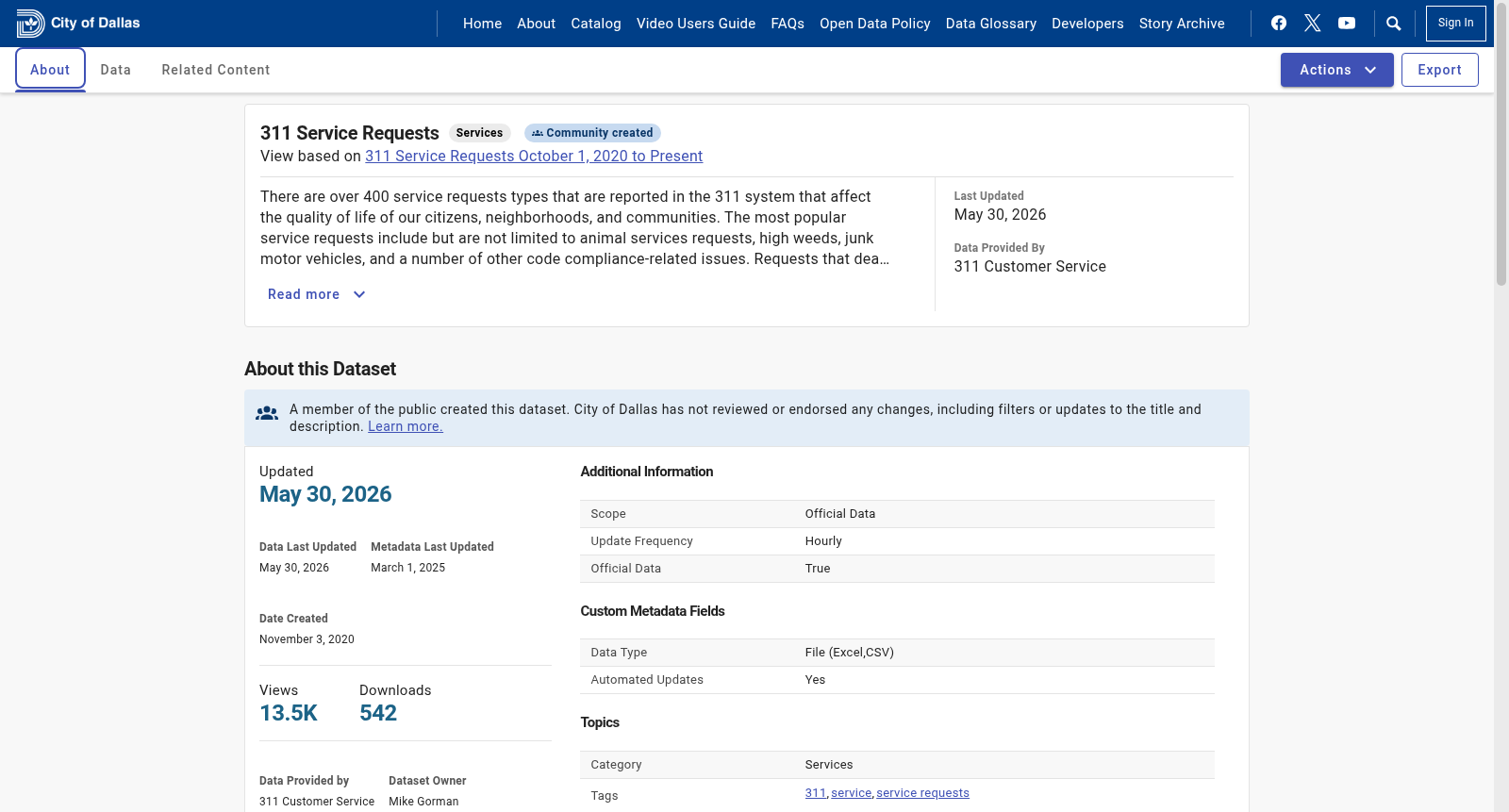Open the X (Twitter) icon link
The image size is (1509, 812).
(x=1313, y=24)
